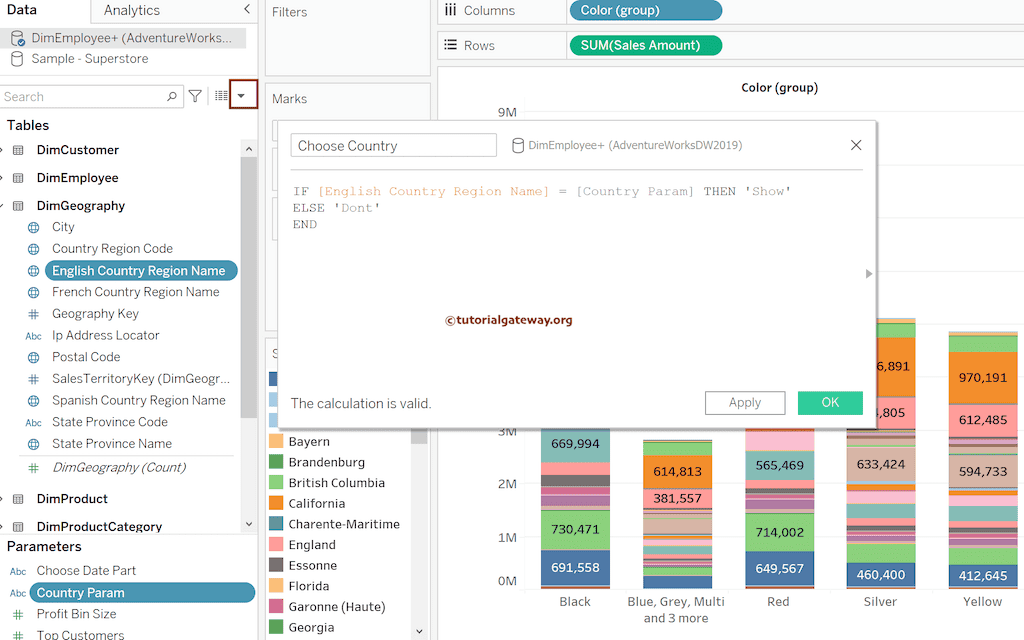This screenshot has width=1024, height=640.
Task: Click the DimCustomer table icon
Action: [18, 150]
